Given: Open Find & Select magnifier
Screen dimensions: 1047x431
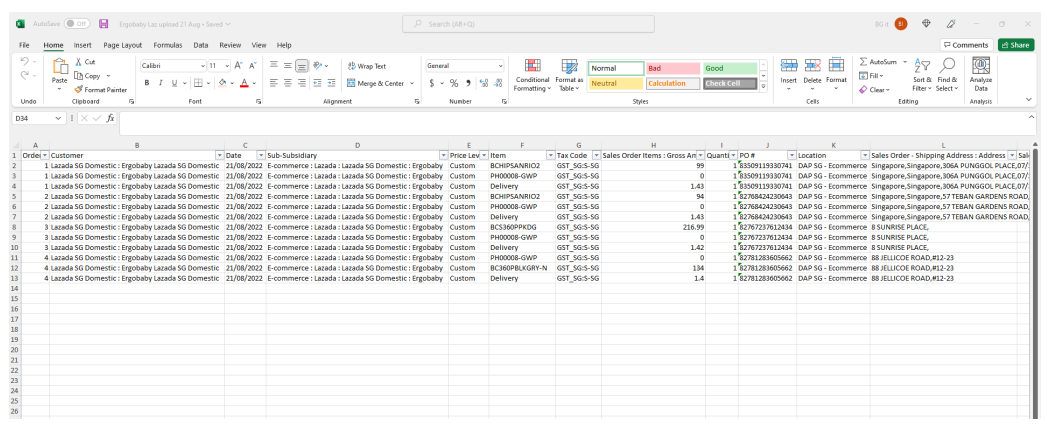Looking at the screenshot, I should click(946, 65).
